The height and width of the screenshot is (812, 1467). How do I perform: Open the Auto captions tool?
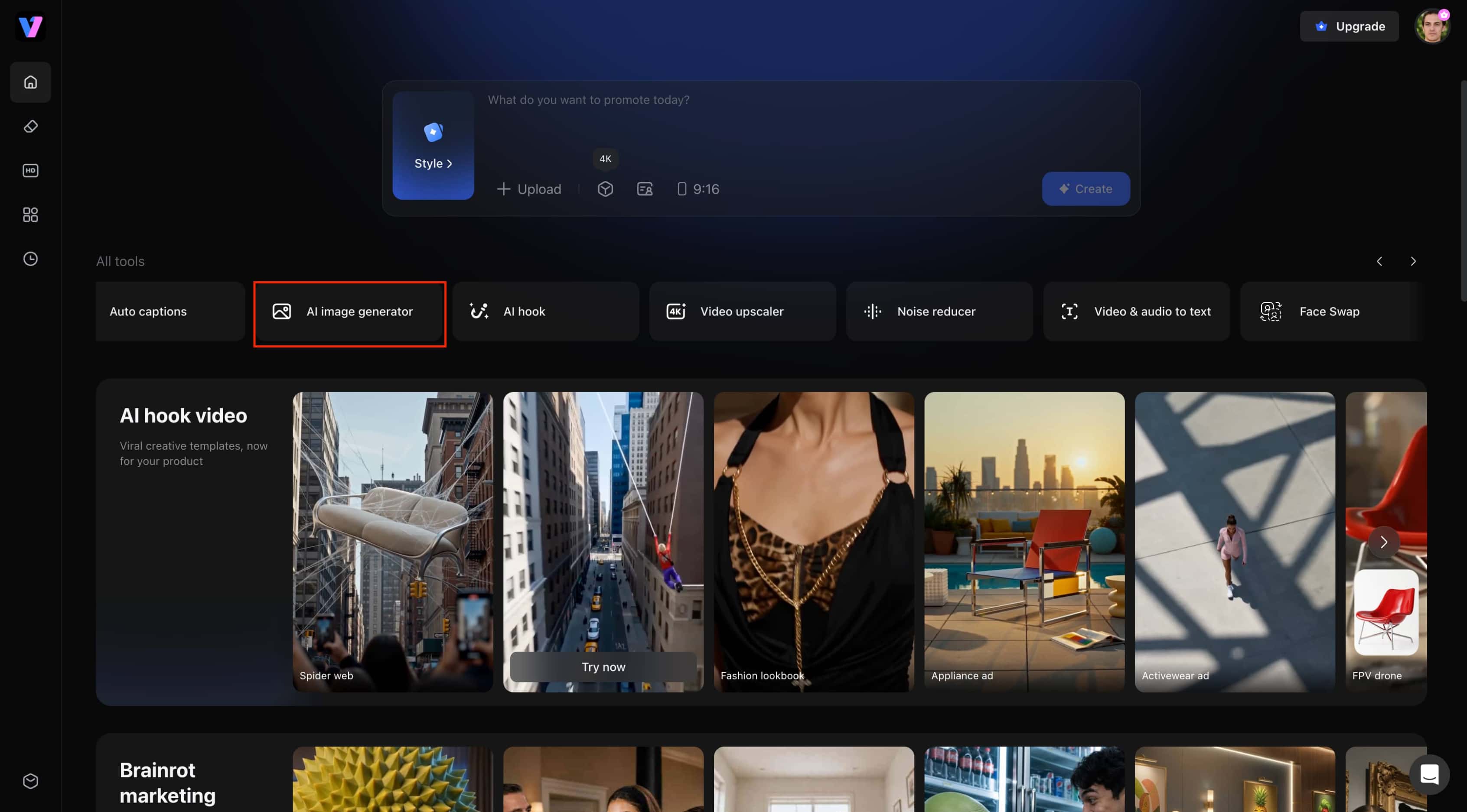(170, 311)
